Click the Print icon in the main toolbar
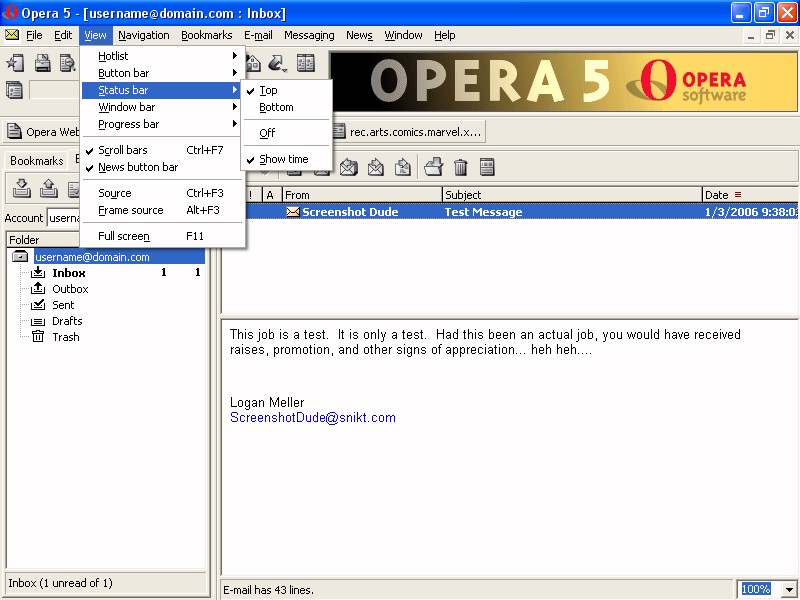Image resolution: width=800 pixels, height=600 pixels. click(42, 63)
